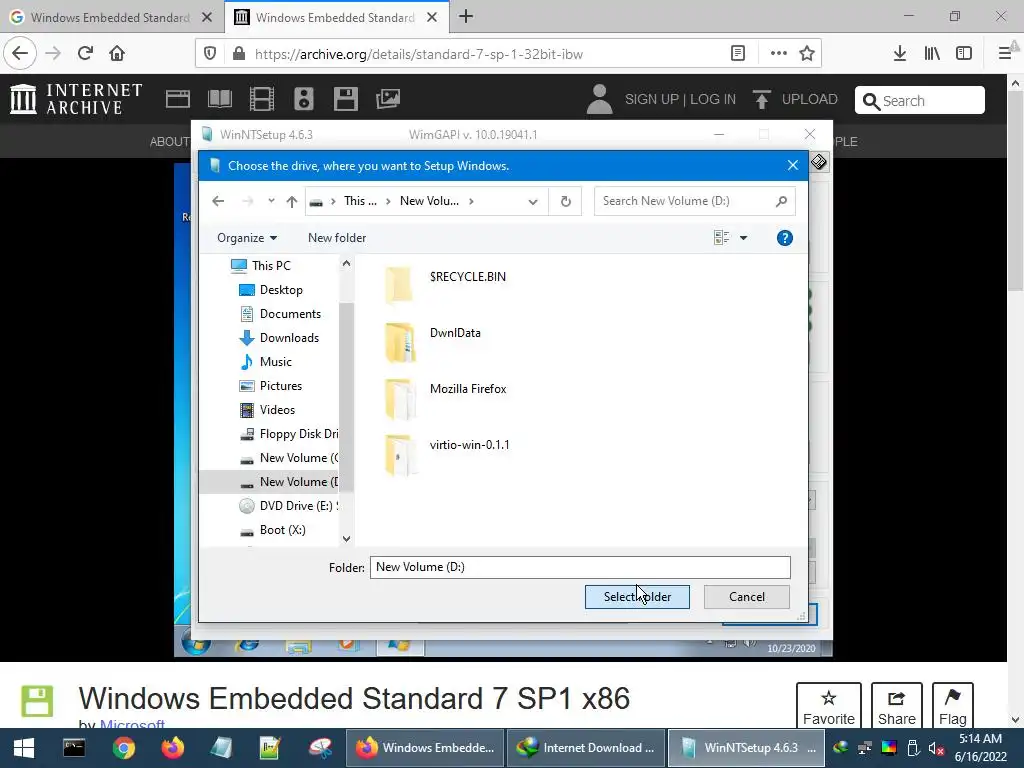Open the change view dropdown arrow
This screenshot has width=1024, height=768.
click(743, 238)
